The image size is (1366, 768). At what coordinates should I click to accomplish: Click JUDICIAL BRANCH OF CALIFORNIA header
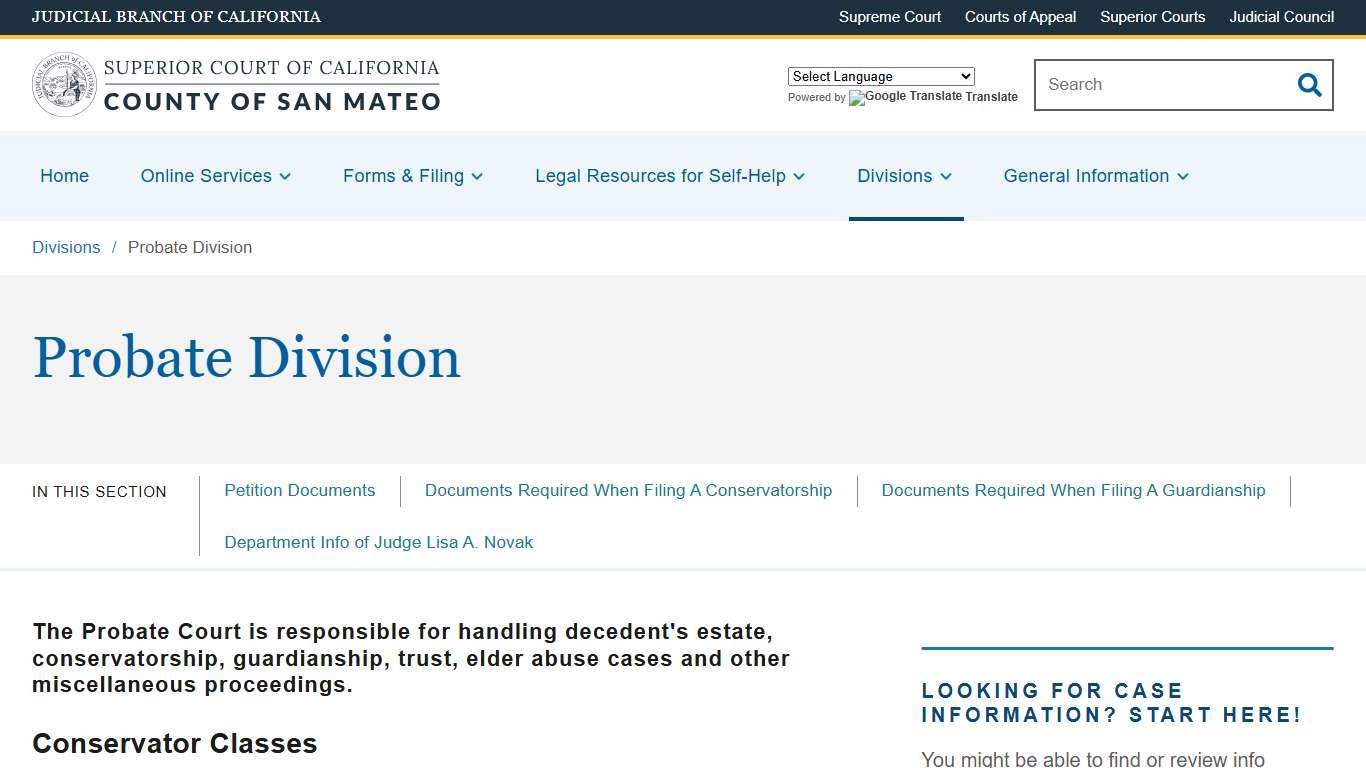pyautogui.click(x=176, y=17)
